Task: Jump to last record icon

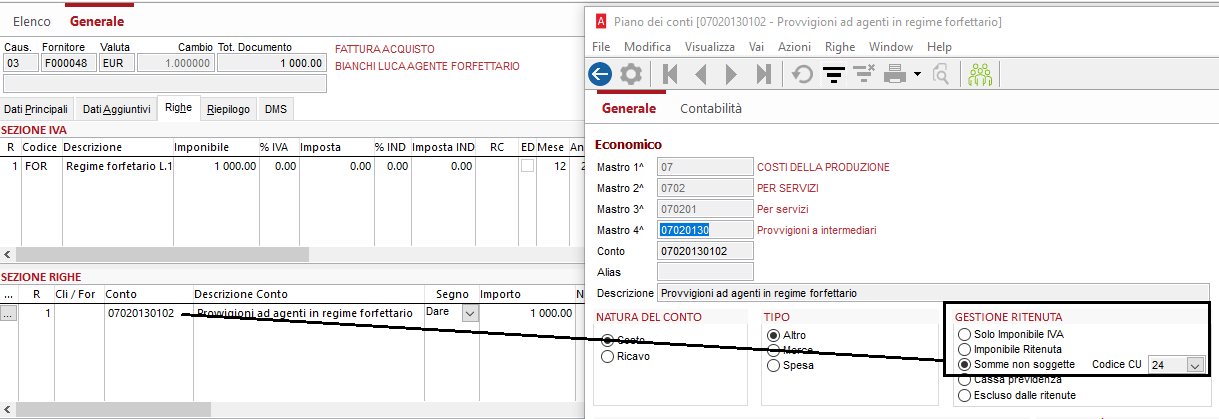Action: pos(763,73)
